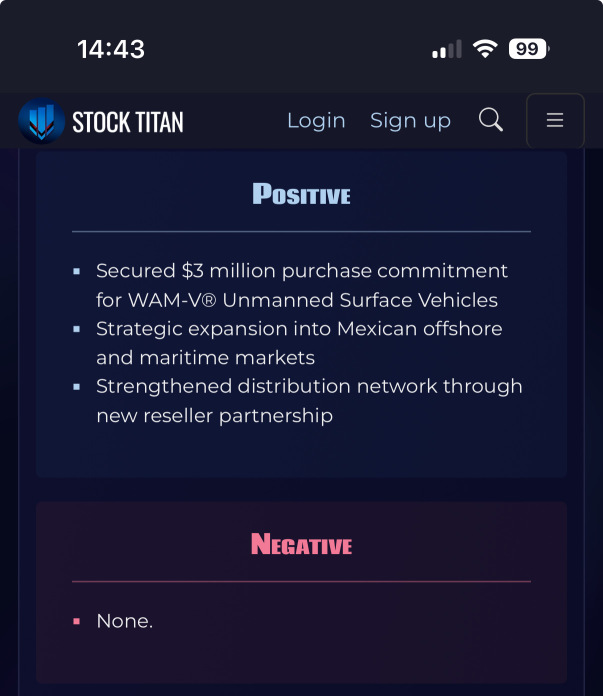The height and width of the screenshot is (696, 603).
Task: Open the Login link
Action: coord(316,121)
